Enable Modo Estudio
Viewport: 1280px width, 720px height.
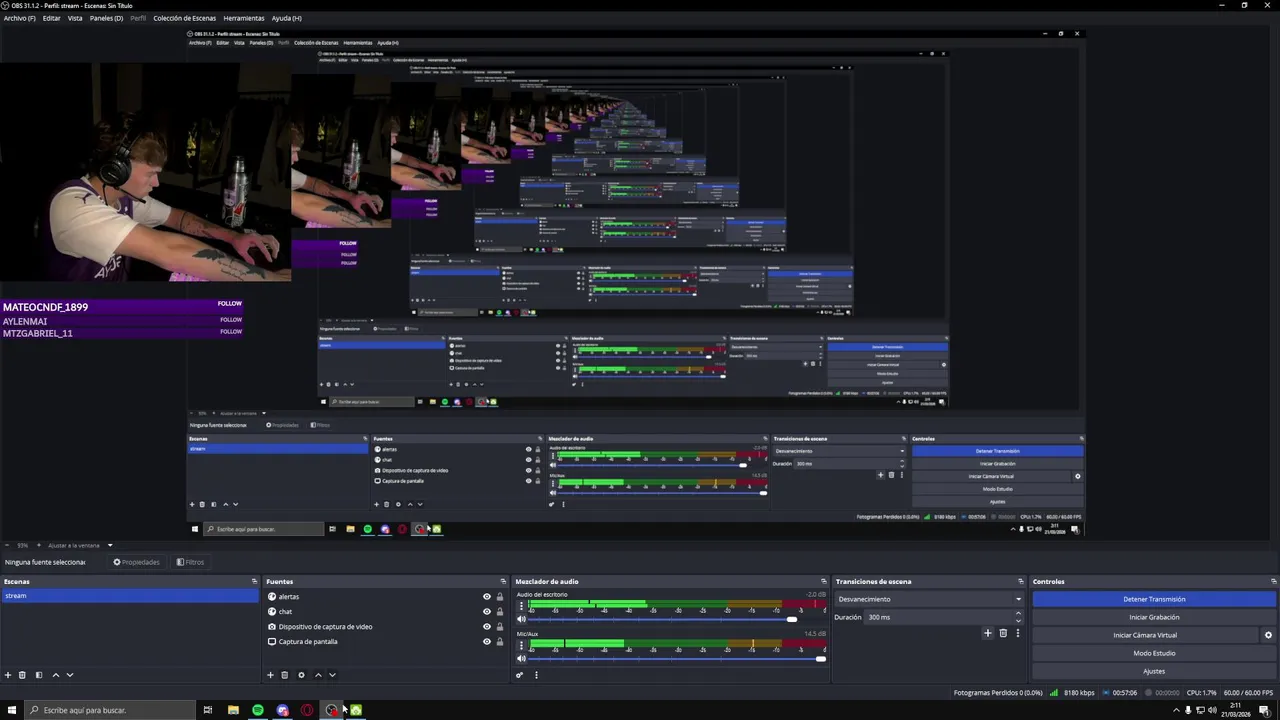pos(1154,653)
